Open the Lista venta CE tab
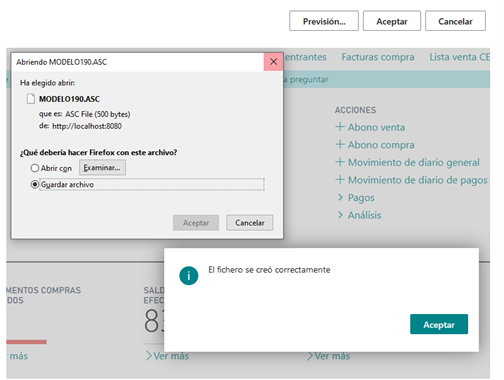This screenshot has height=380, width=504. pyautogui.click(x=459, y=57)
